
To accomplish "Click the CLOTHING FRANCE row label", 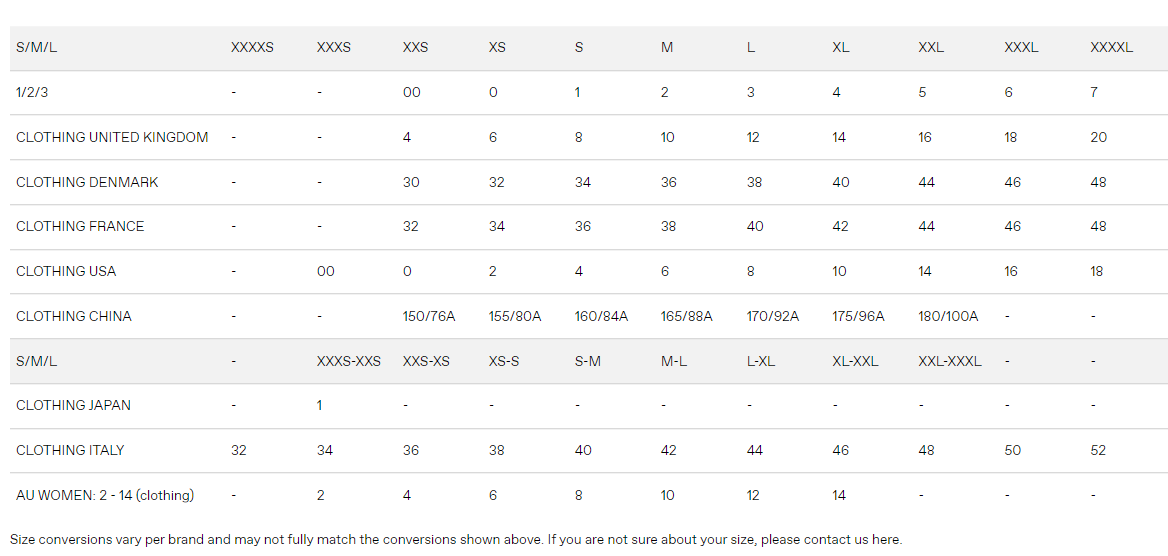I will coord(80,227).
